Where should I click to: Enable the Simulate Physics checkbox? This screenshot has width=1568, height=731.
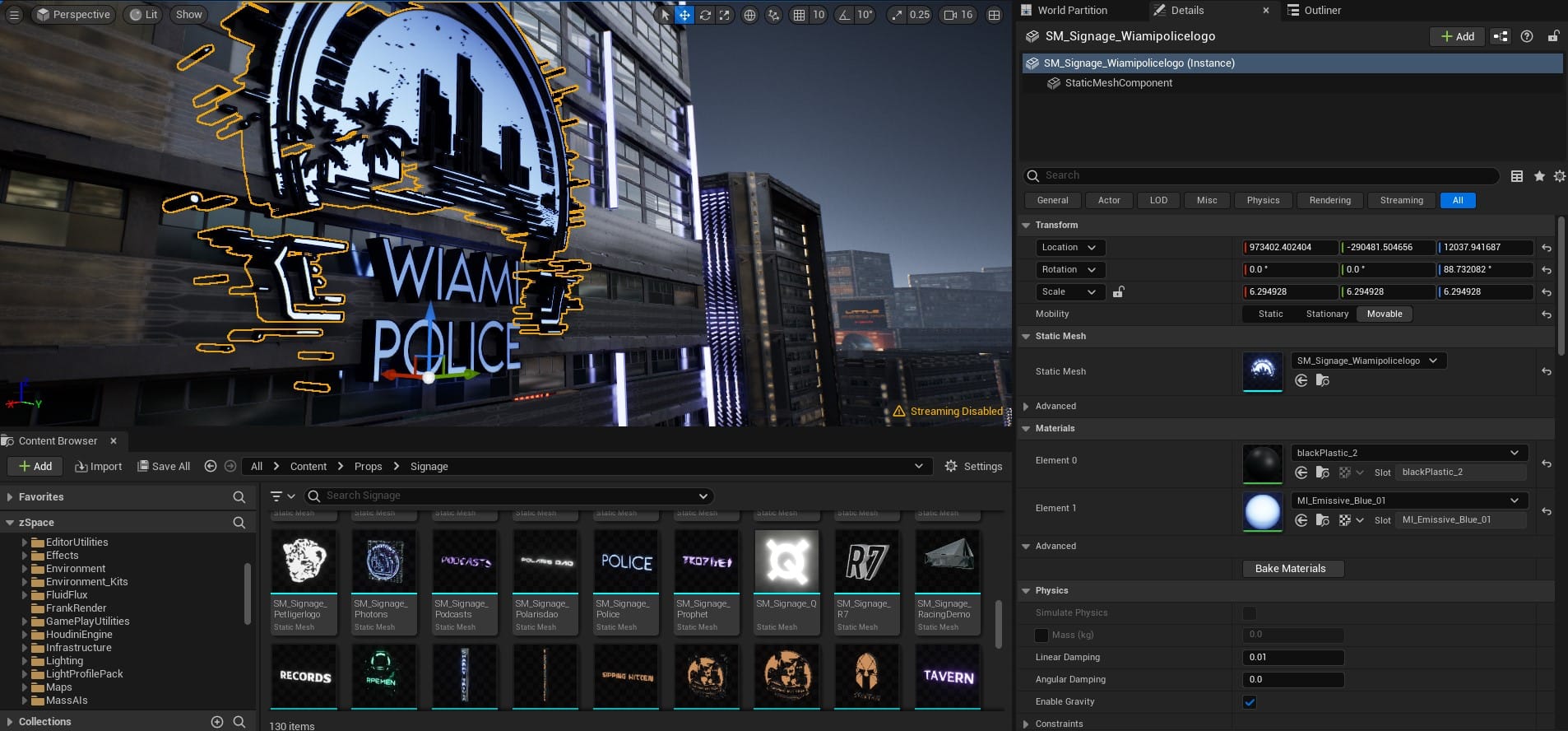pos(1250,613)
